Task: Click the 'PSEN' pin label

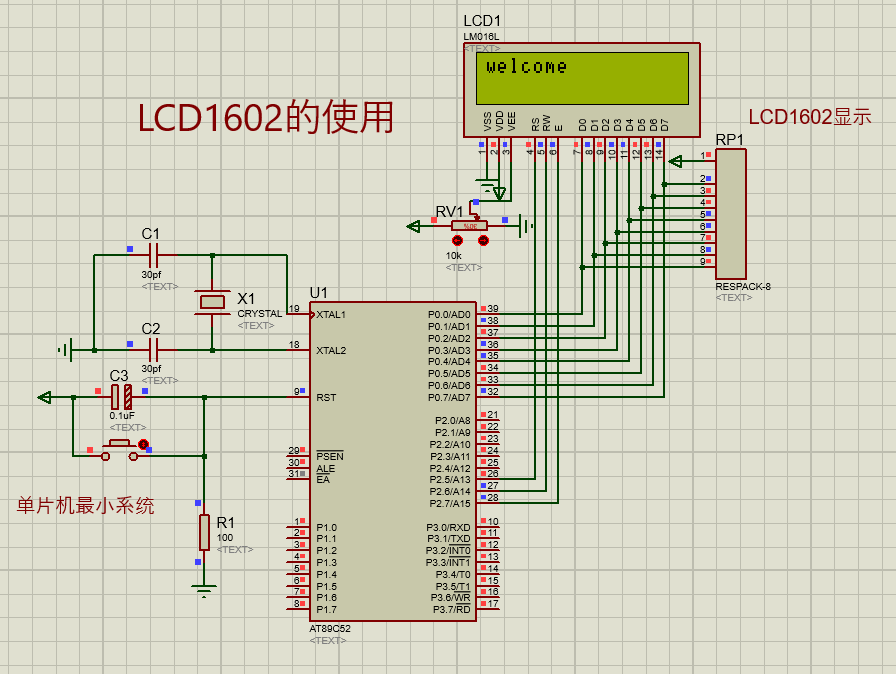Action: [x=330, y=456]
